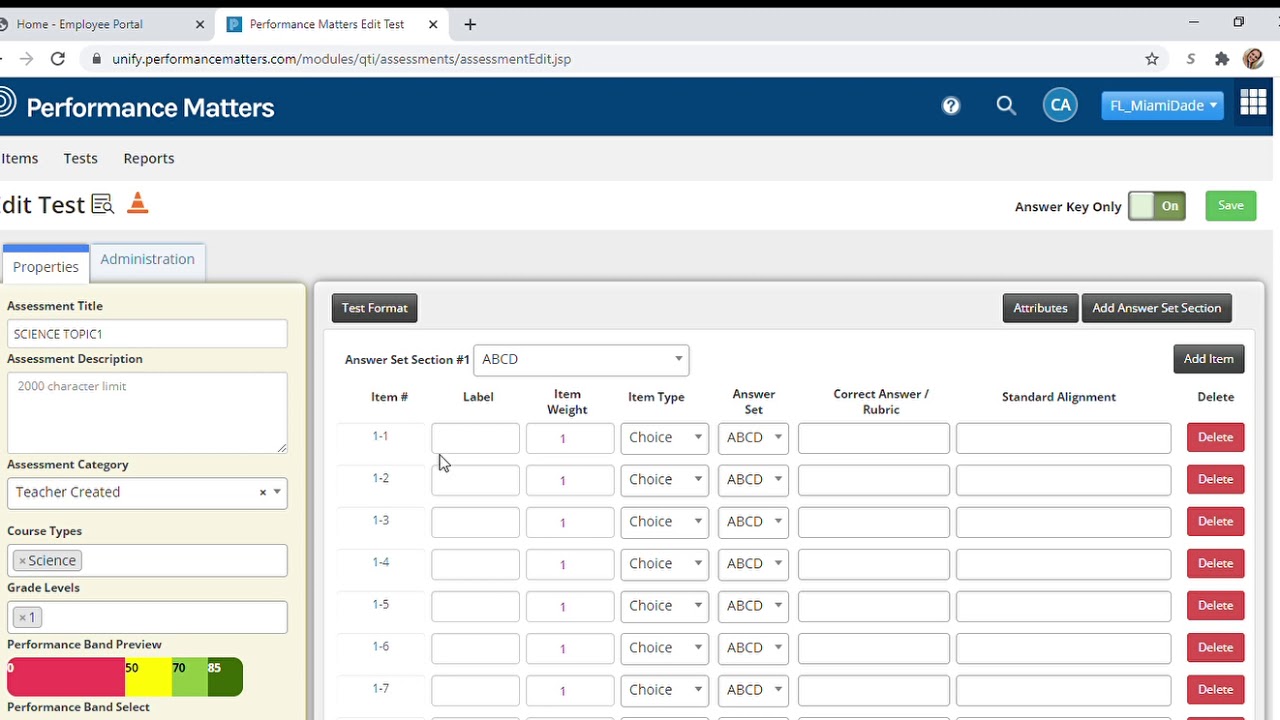Click the search magnifier icon in header
Viewport: 1280px width, 720px height.
1006,105
